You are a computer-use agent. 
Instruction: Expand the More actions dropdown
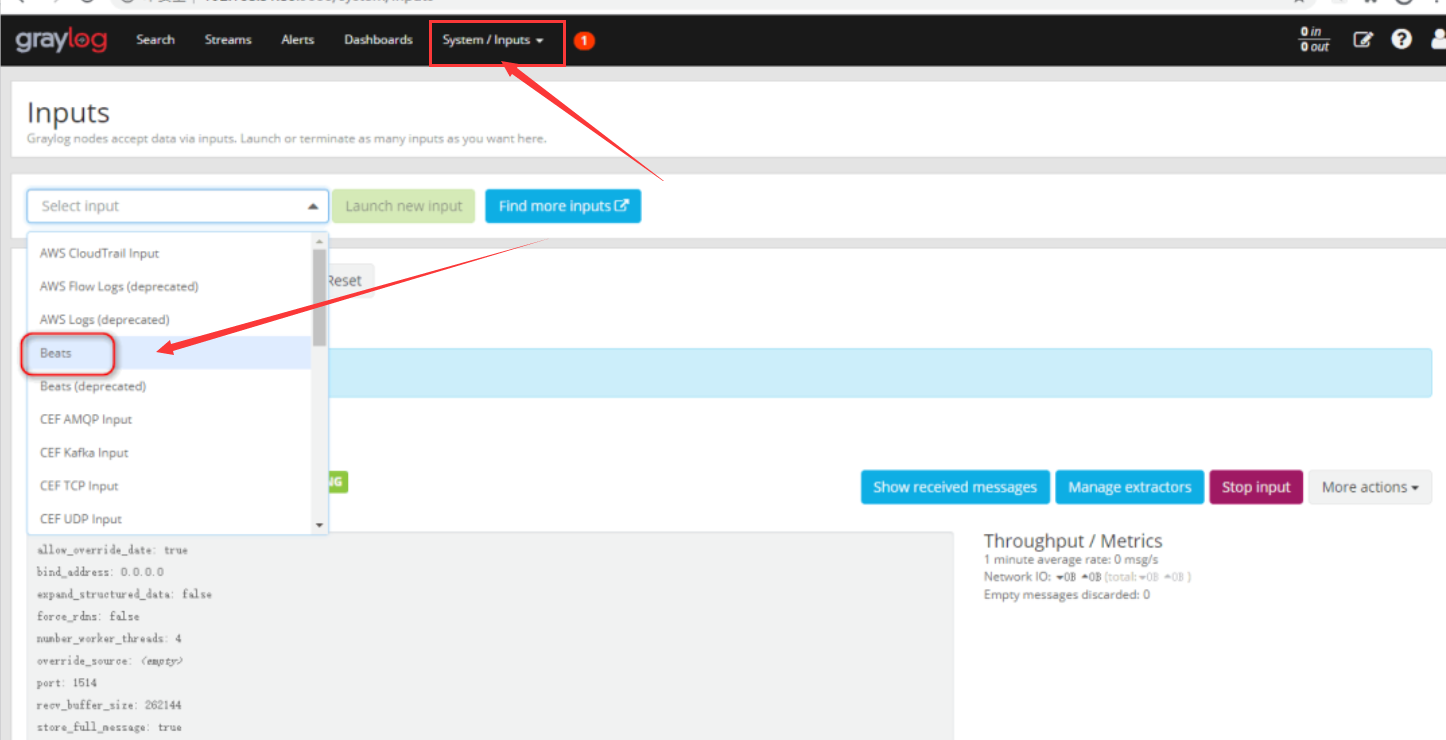pos(1370,487)
